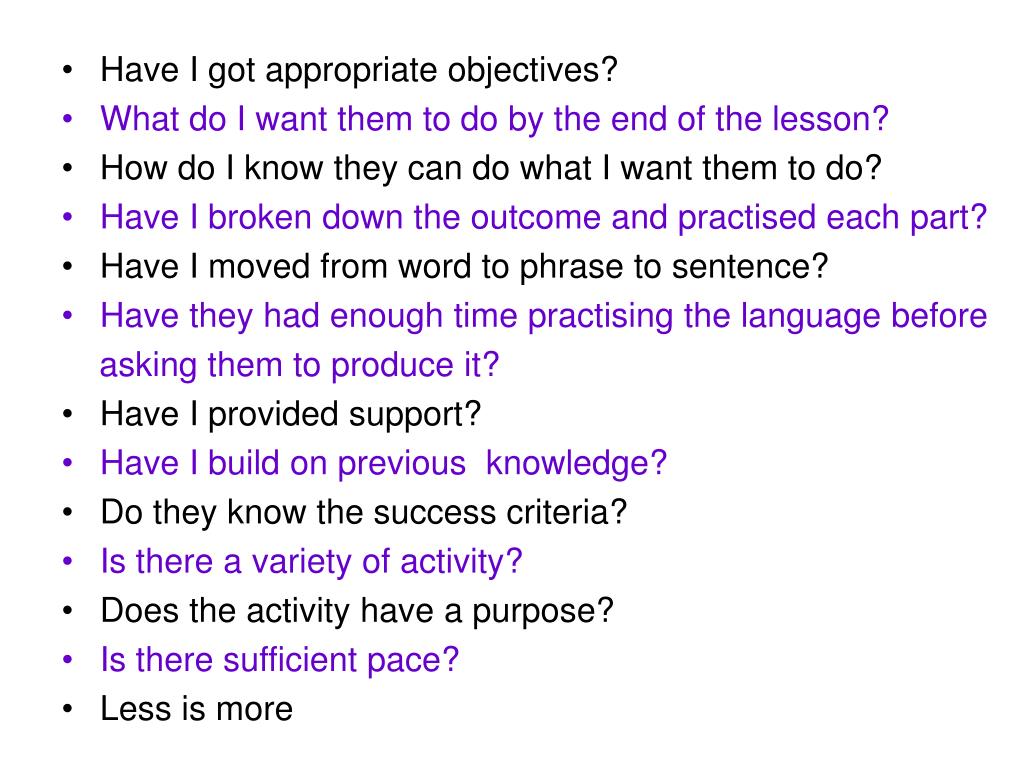Select the 'Have I provided support?' line
This screenshot has width=1024, height=768.
291,415
